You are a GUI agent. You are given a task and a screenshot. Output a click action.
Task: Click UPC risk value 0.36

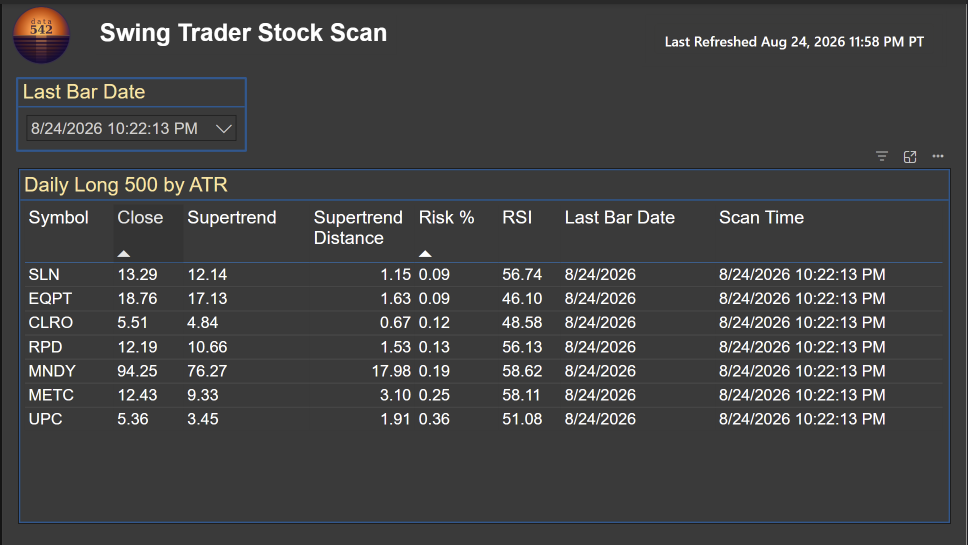[x=434, y=419]
